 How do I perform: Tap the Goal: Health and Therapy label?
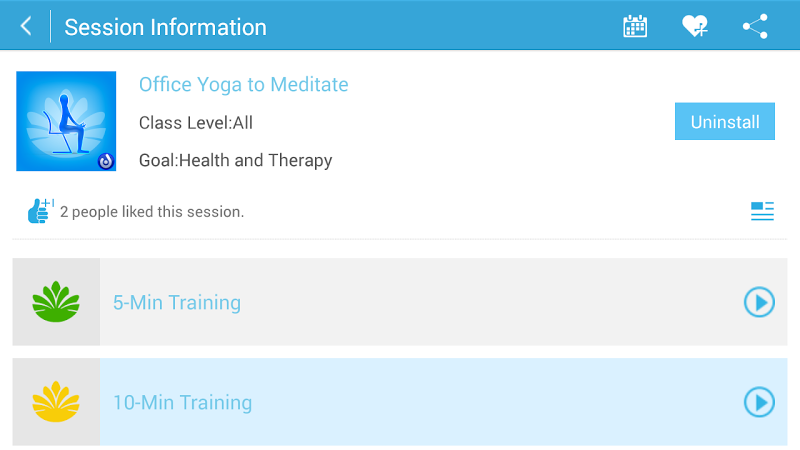coord(235,160)
